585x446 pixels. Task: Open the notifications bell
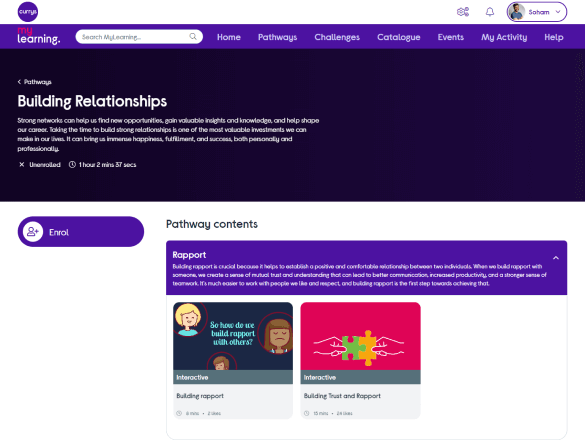pos(489,12)
